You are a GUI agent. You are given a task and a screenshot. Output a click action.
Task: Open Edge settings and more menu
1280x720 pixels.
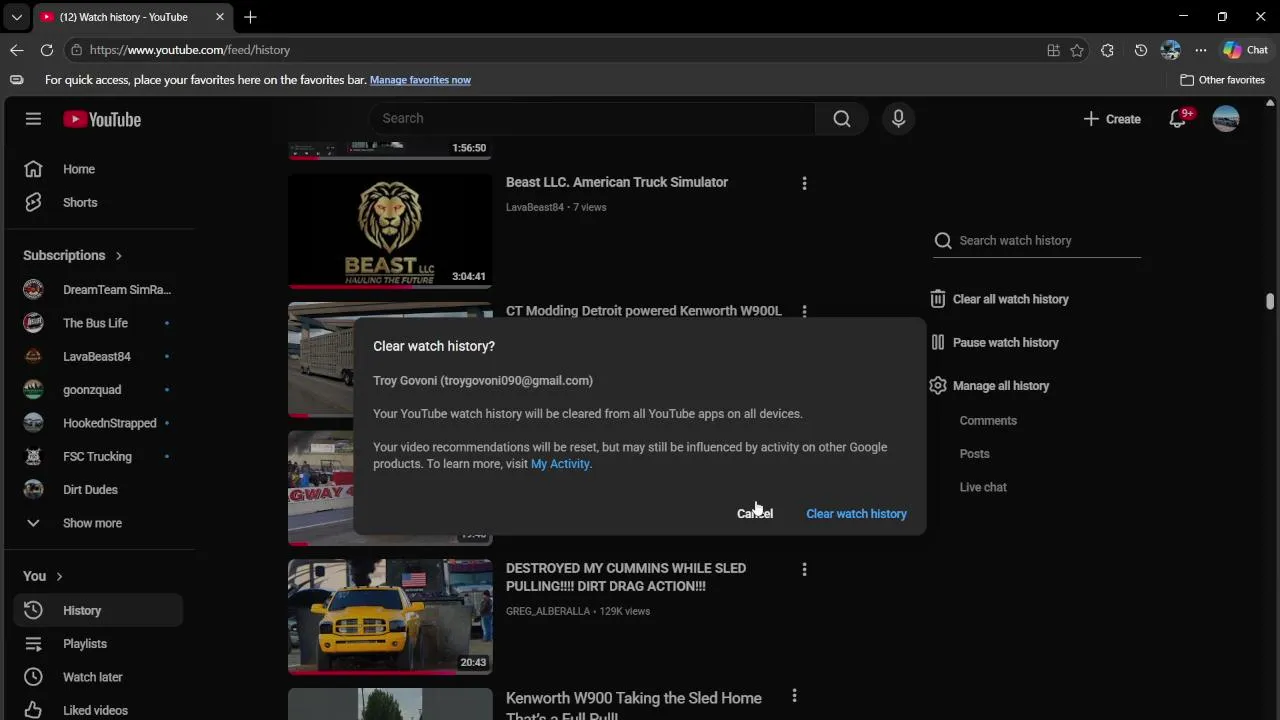point(1201,50)
